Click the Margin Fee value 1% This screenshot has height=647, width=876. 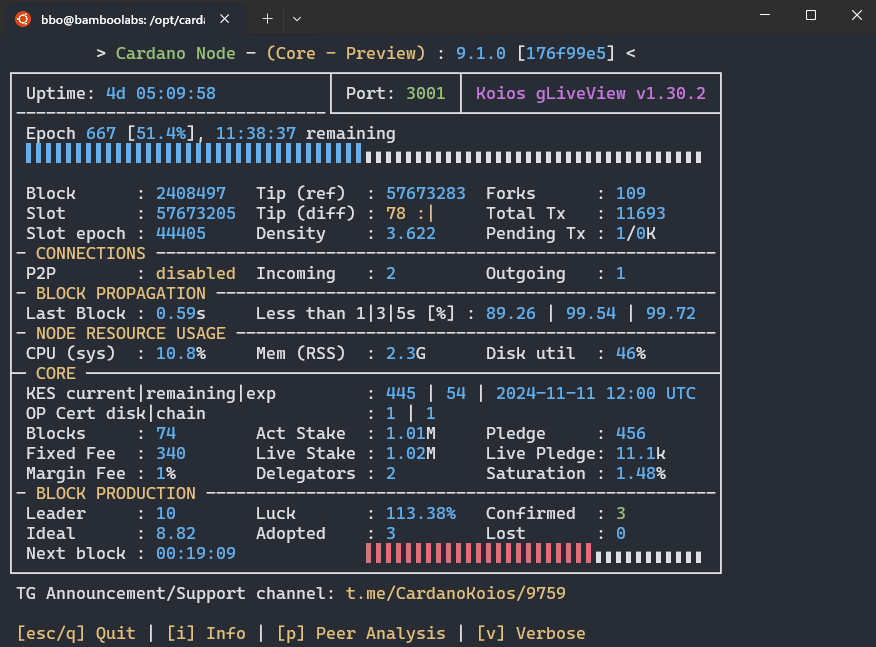[166, 474]
